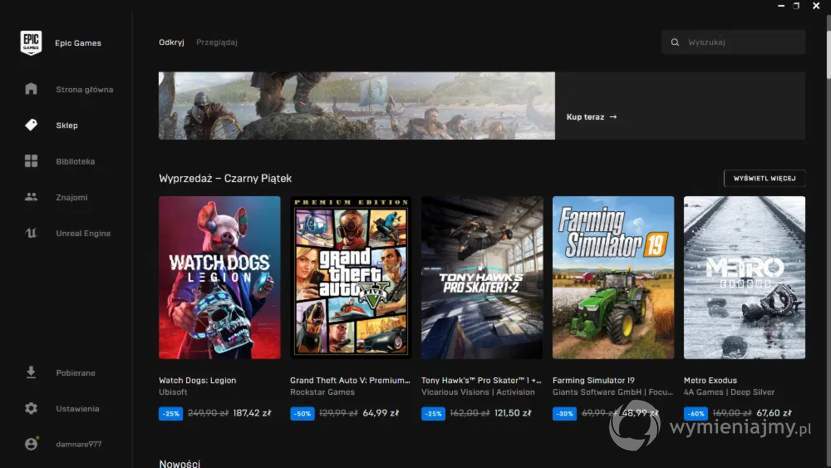Click the Watch Dogs: Legion title
The image size is (831, 468).
[197, 380]
